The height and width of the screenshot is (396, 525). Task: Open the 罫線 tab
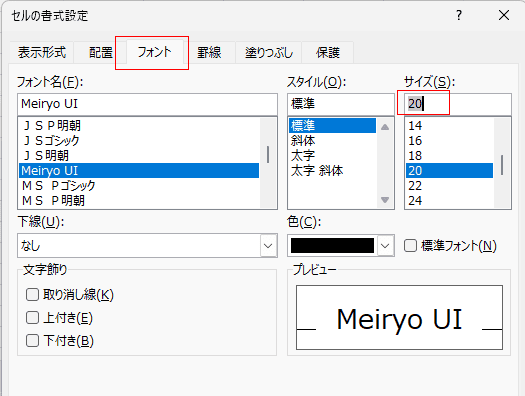209,52
